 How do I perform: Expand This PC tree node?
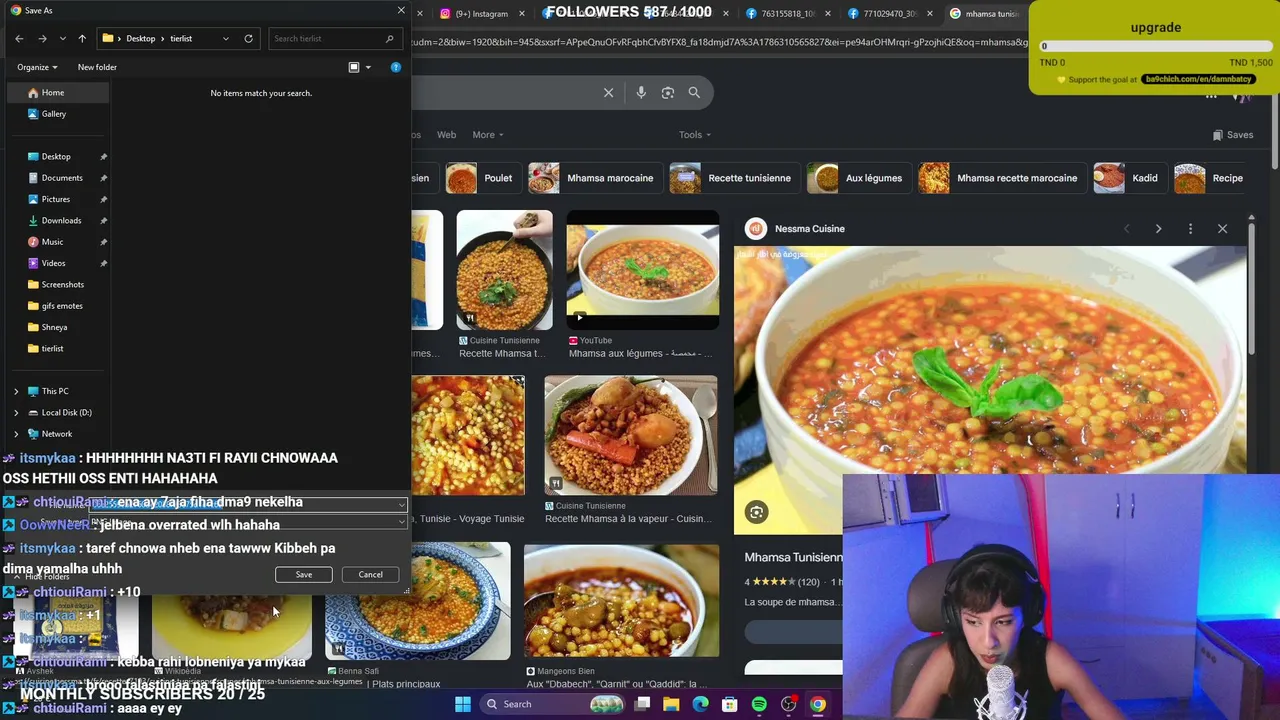(x=16, y=391)
